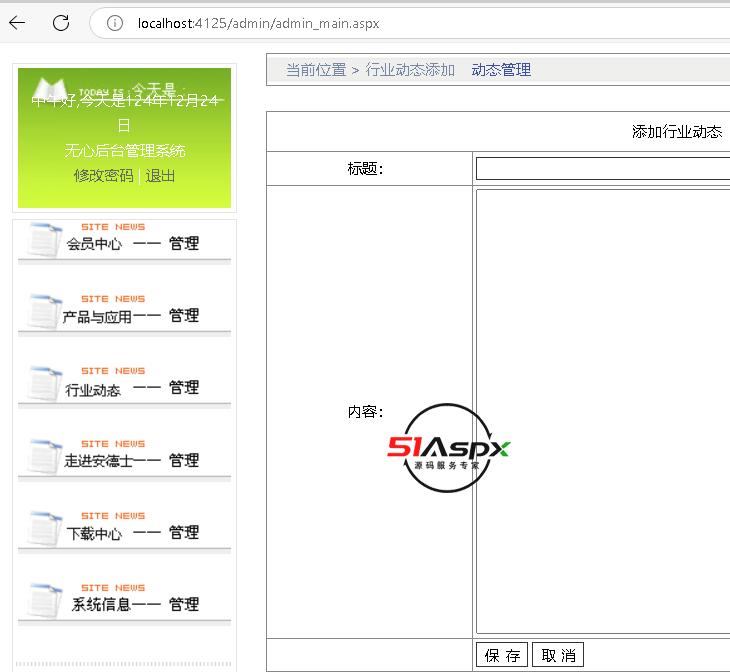This screenshot has height=672, width=730.
Task: Open 会员中心 management menu
Action: 133,244
